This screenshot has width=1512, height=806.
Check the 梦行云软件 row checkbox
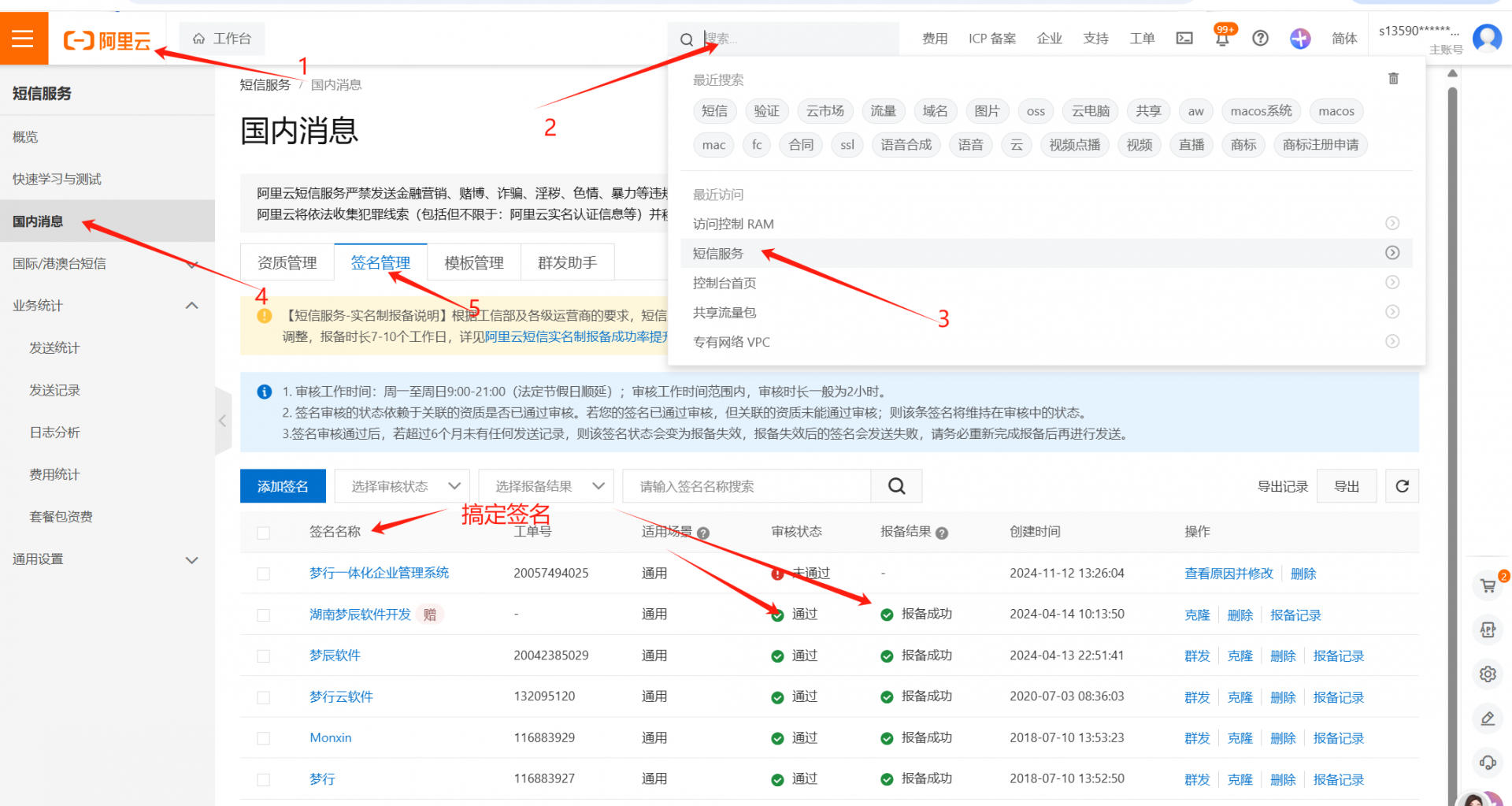(x=264, y=697)
